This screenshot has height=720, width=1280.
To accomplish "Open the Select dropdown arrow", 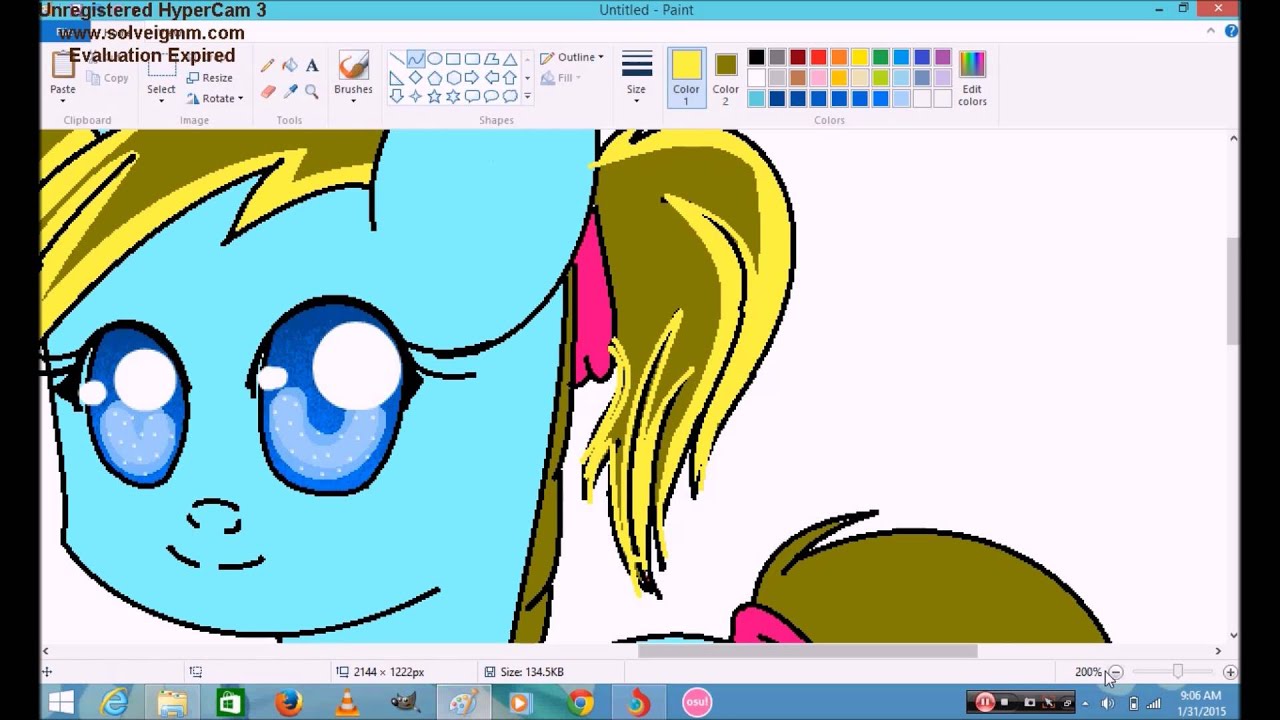I will (x=161, y=101).
